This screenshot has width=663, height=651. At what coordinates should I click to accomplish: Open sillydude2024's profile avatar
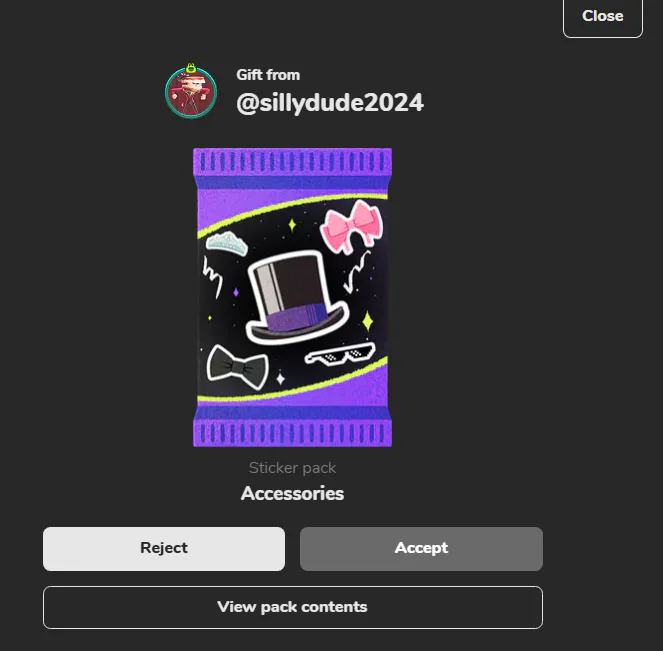click(x=191, y=92)
